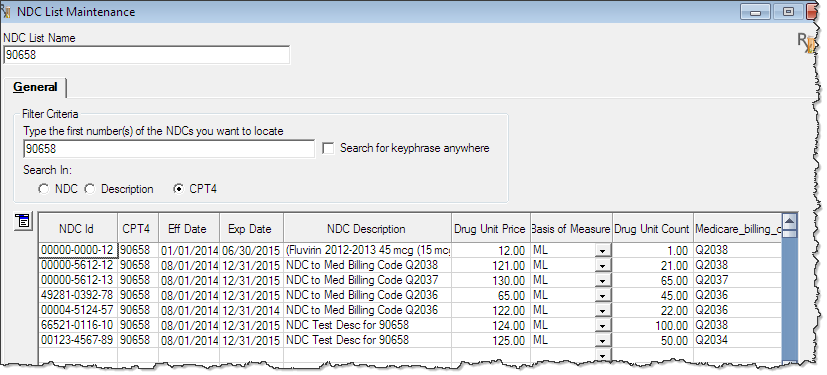Select the NDC search radio button
827x375 pixels.
pyautogui.click(x=43, y=189)
